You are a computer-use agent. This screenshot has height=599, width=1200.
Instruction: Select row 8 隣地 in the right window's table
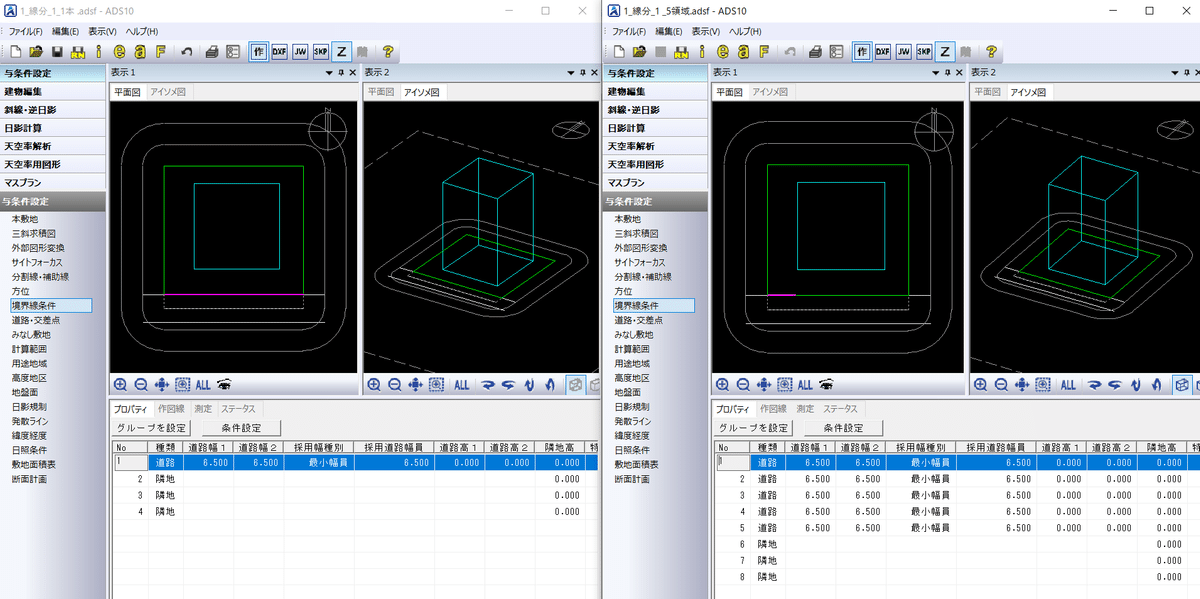[x=957, y=576]
